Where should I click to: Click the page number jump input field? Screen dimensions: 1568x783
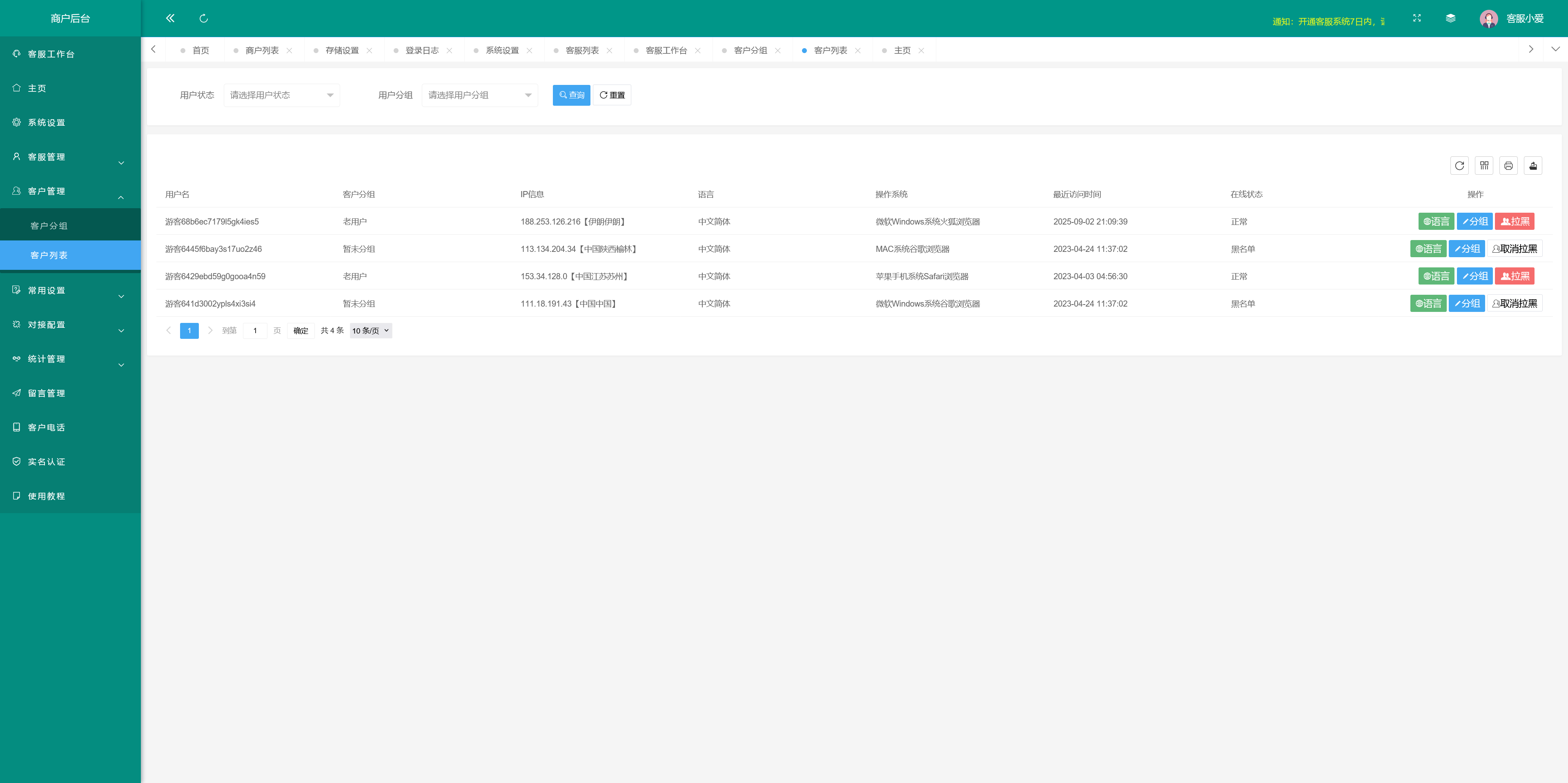point(255,330)
